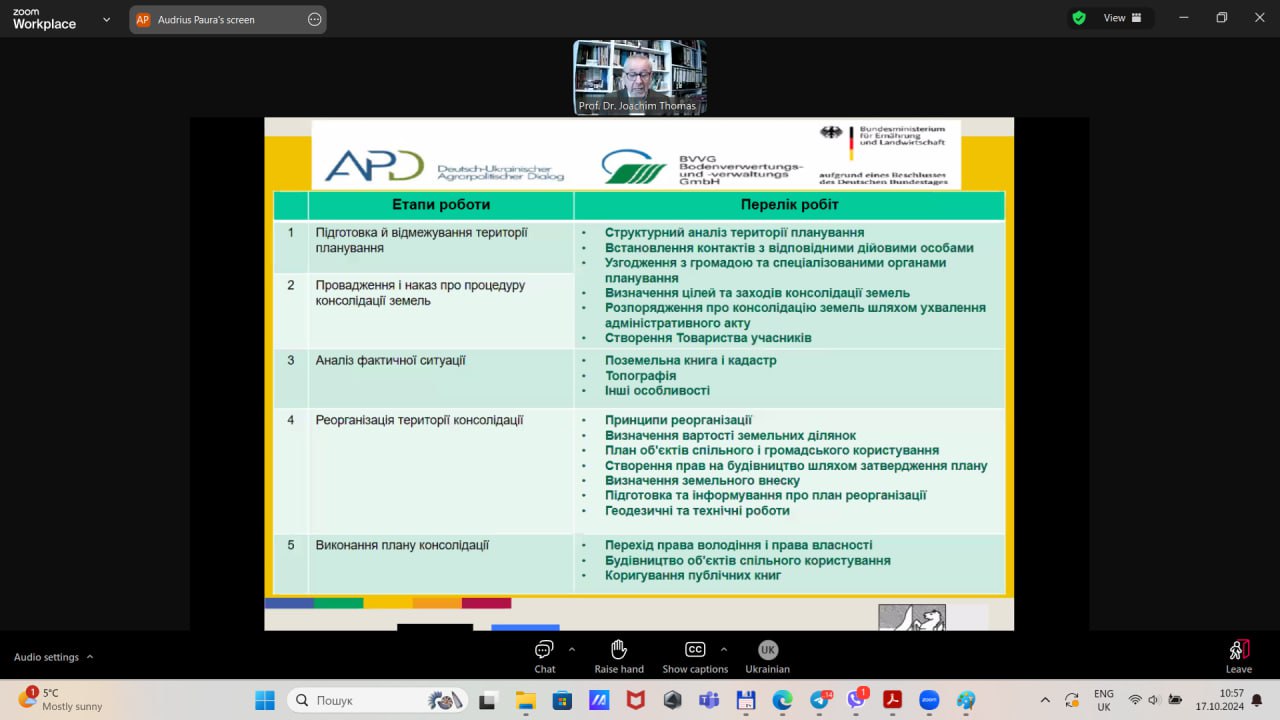Click the bullet "Топографія"
Viewport: 1280px width, 720px height.
pos(641,375)
